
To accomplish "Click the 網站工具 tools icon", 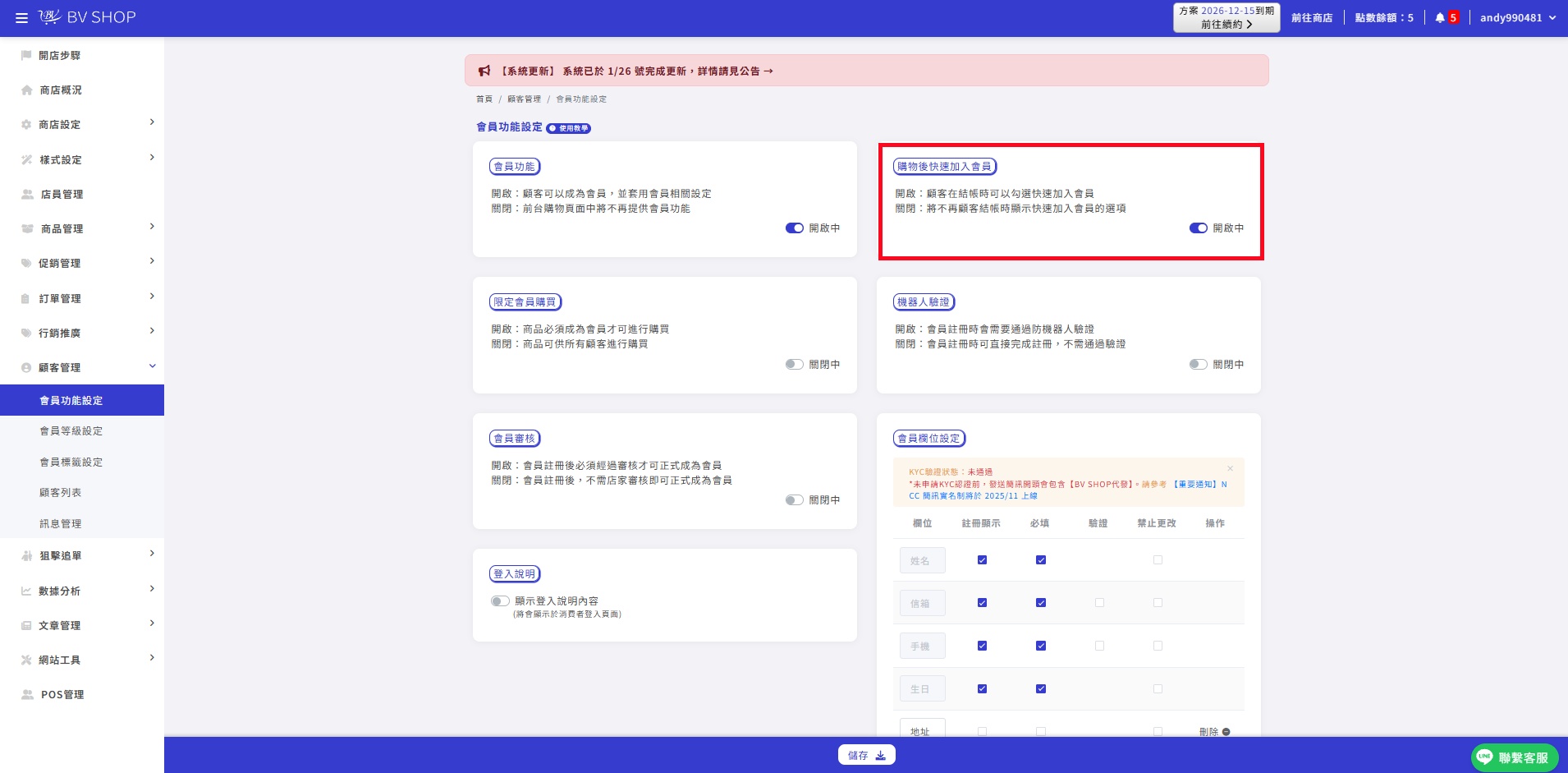I will [x=26, y=660].
